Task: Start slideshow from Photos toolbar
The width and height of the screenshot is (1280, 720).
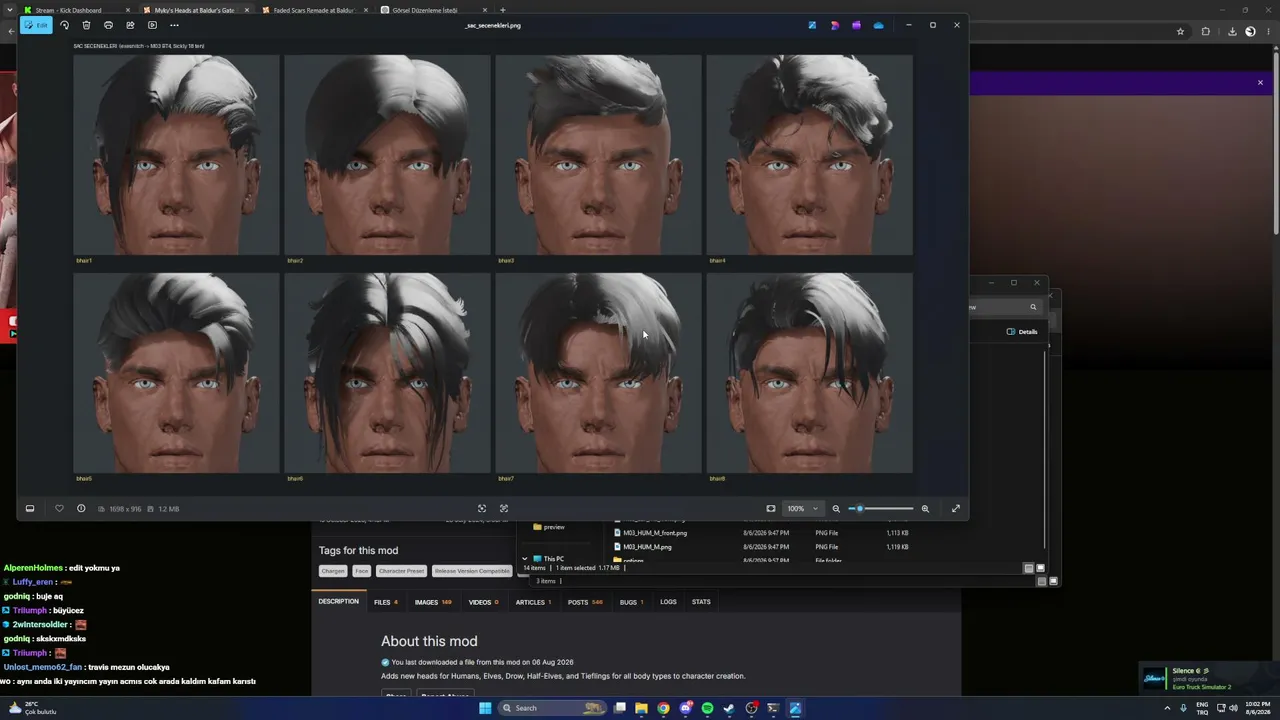Action: tap(152, 25)
